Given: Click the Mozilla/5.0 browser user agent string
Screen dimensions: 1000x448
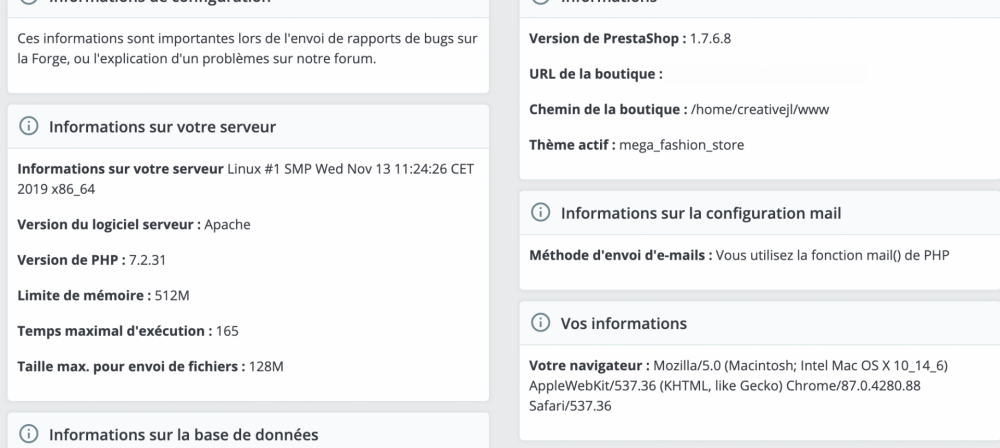Looking at the screenshot, I should [739, 386].
